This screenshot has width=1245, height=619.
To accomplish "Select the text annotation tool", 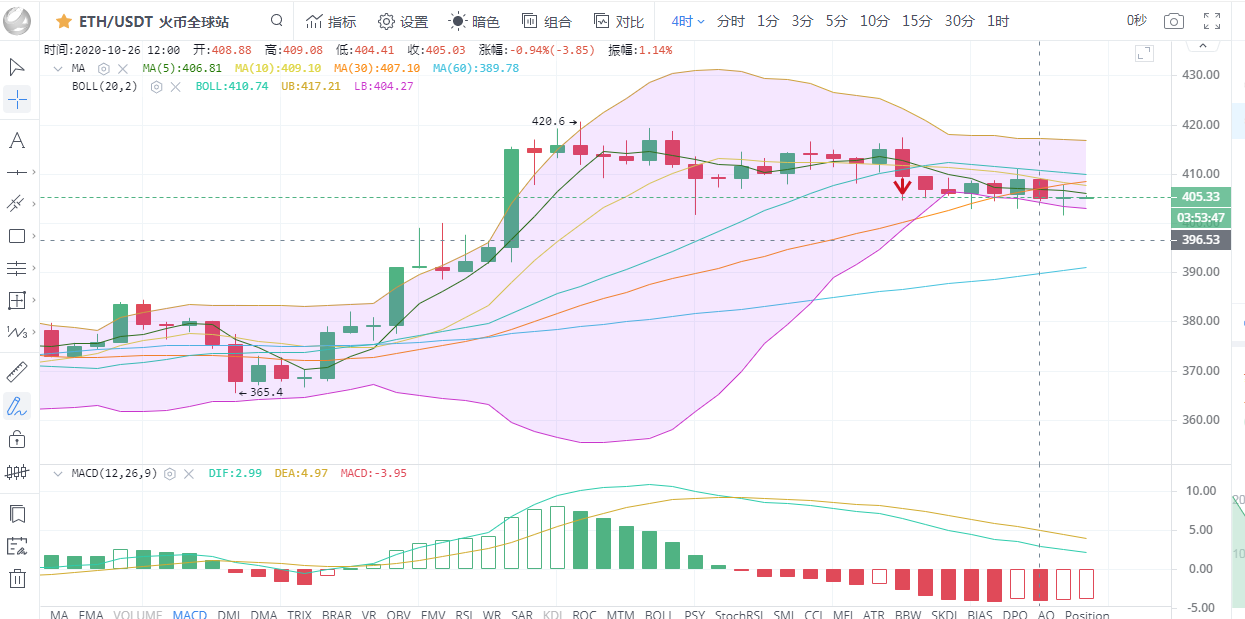I will (x=17, y=140).
